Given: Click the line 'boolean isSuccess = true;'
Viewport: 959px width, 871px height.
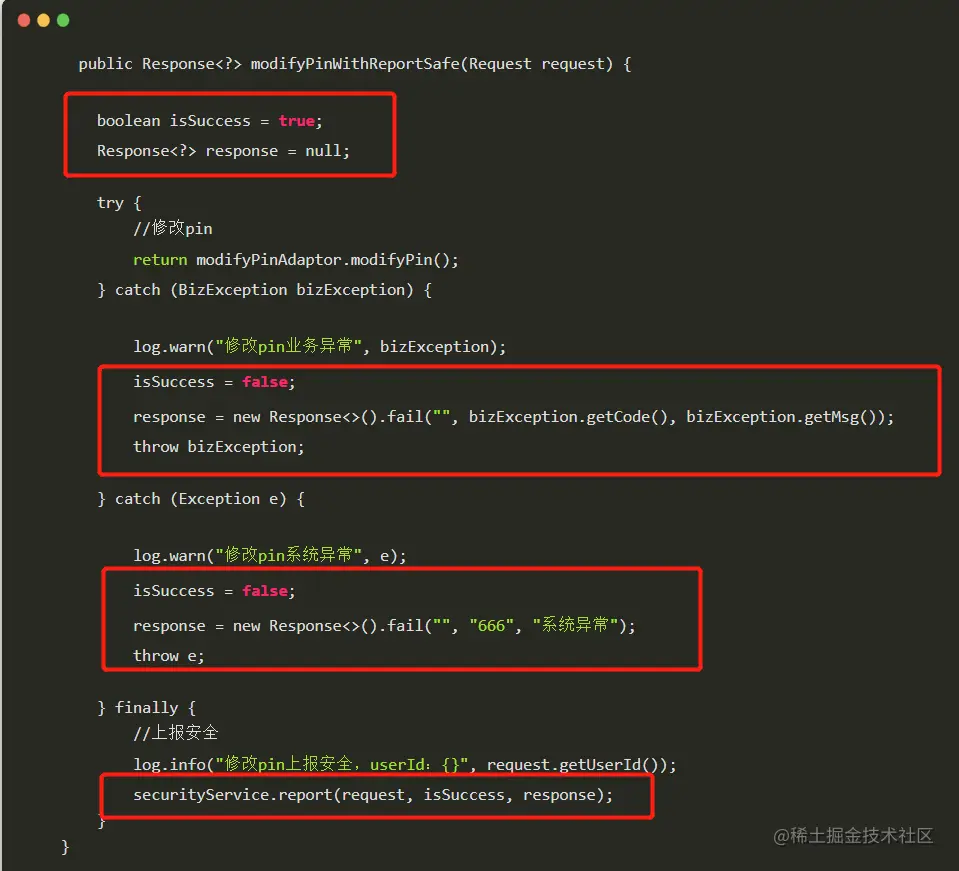Looking at the screenshot, I should (x=209, y=120).
